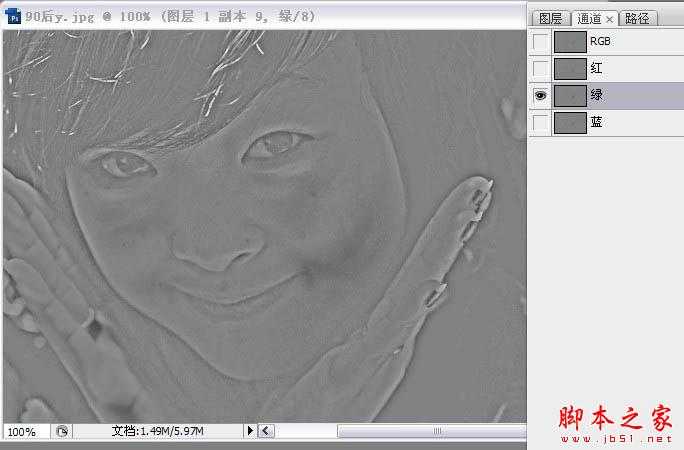Switch to the 图层 (Layers) tab
Viewport: 684px width, 450px height.
tap(549, 19)
